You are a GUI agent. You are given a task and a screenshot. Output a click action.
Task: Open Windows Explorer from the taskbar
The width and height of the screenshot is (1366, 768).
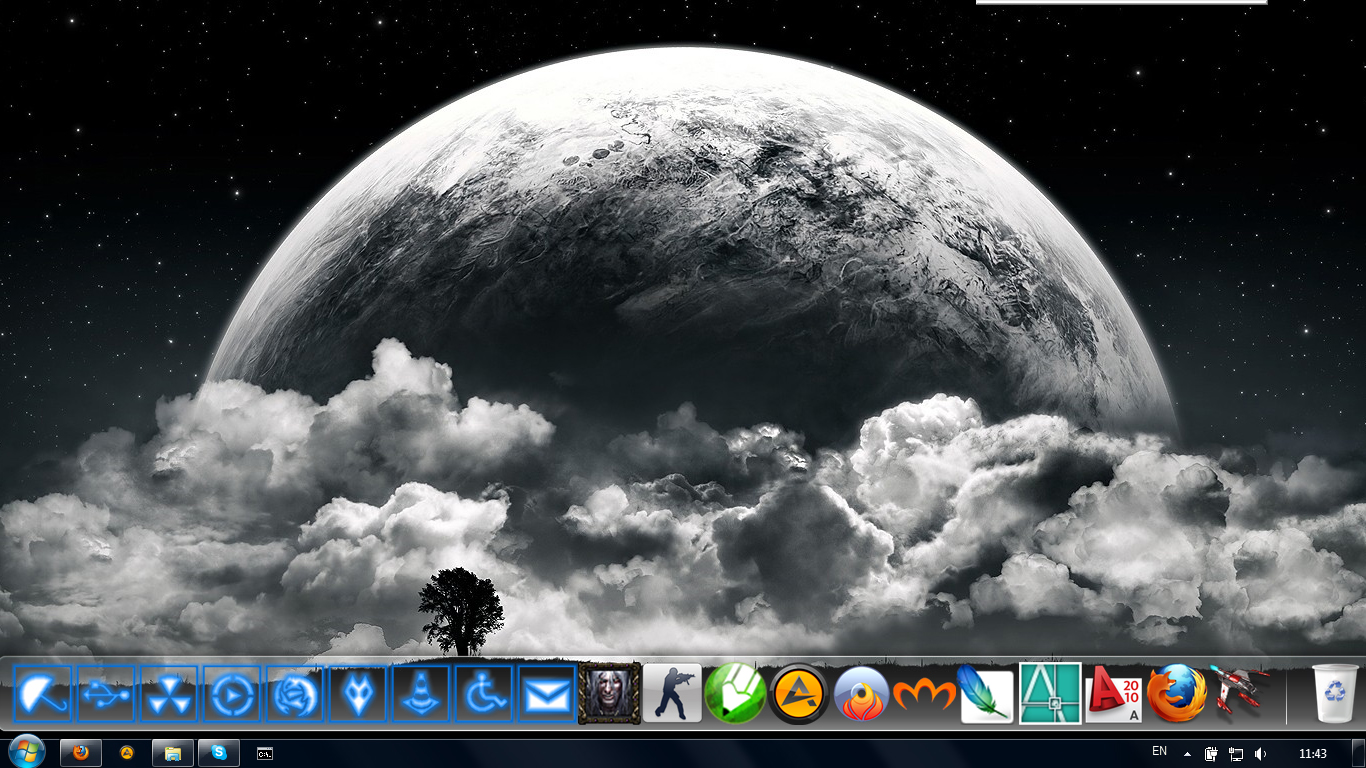tap(173, 753)
